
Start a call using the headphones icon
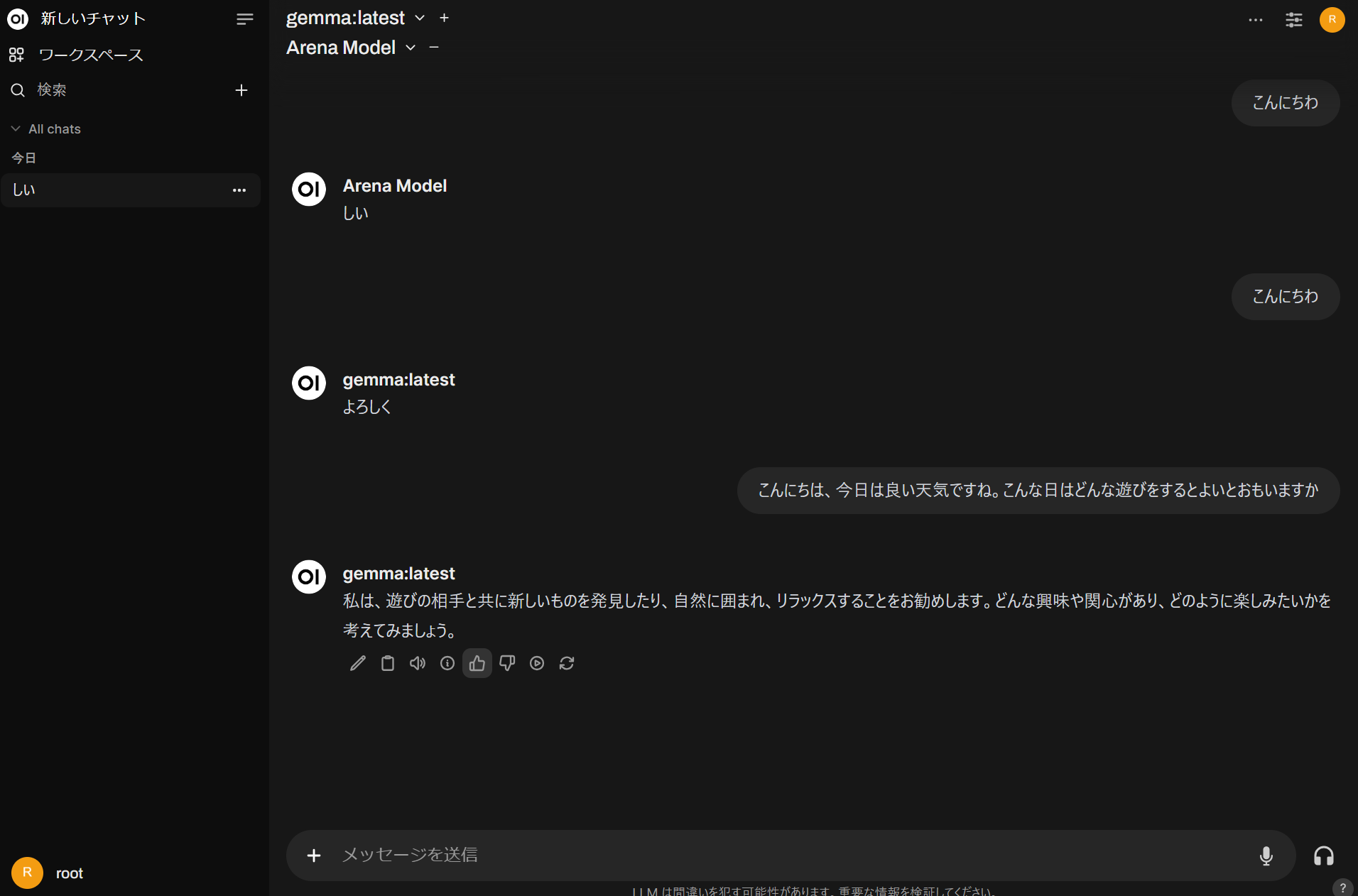click(1325, 856)
